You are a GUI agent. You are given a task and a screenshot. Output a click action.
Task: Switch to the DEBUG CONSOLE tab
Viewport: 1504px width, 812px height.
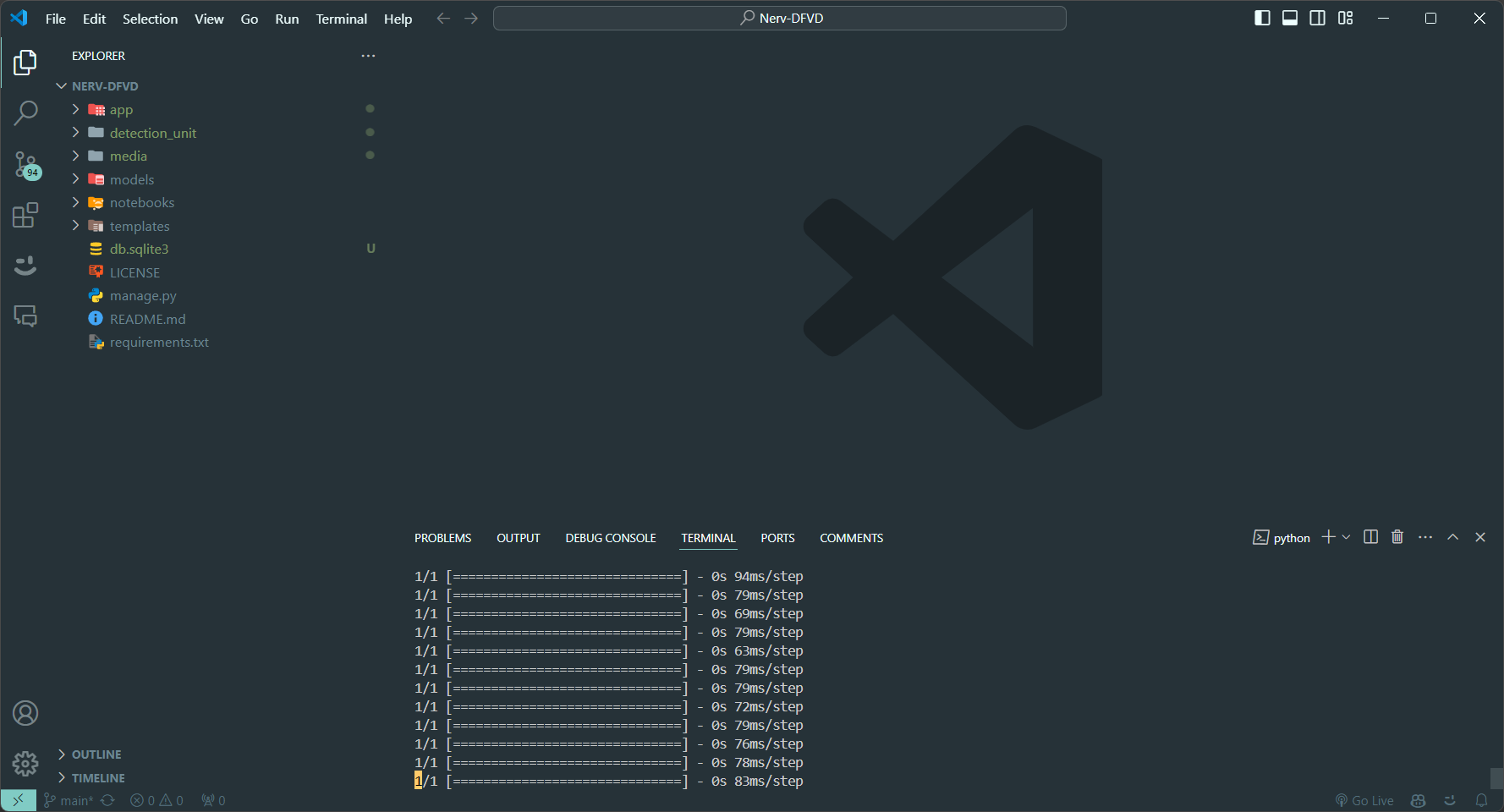pos(611,538)
